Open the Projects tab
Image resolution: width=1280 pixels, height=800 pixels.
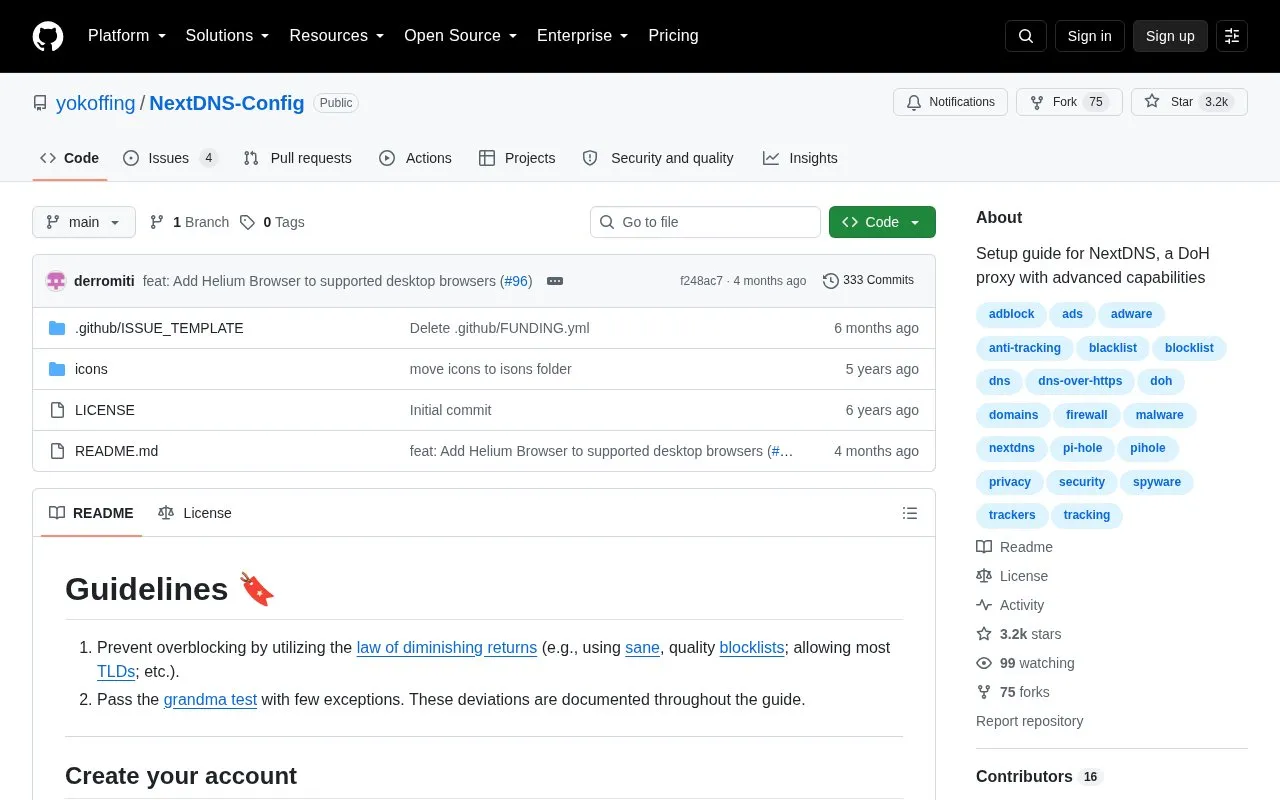click(517, 158)
